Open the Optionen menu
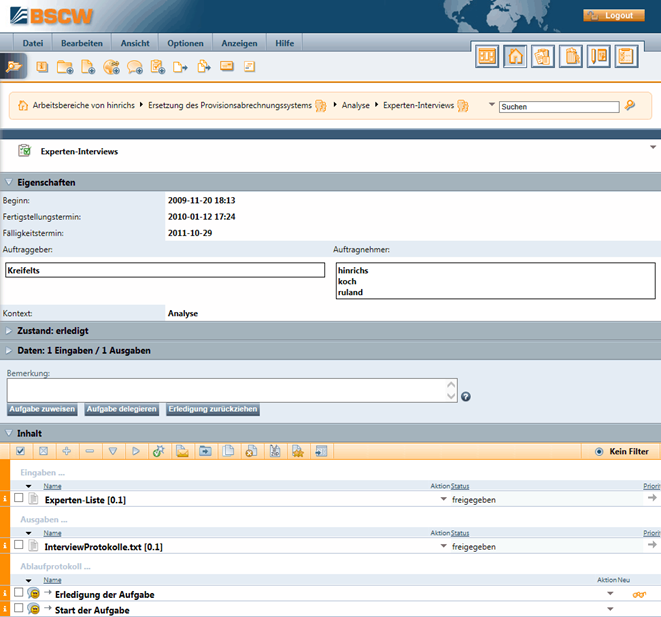 tap(185, 43)
